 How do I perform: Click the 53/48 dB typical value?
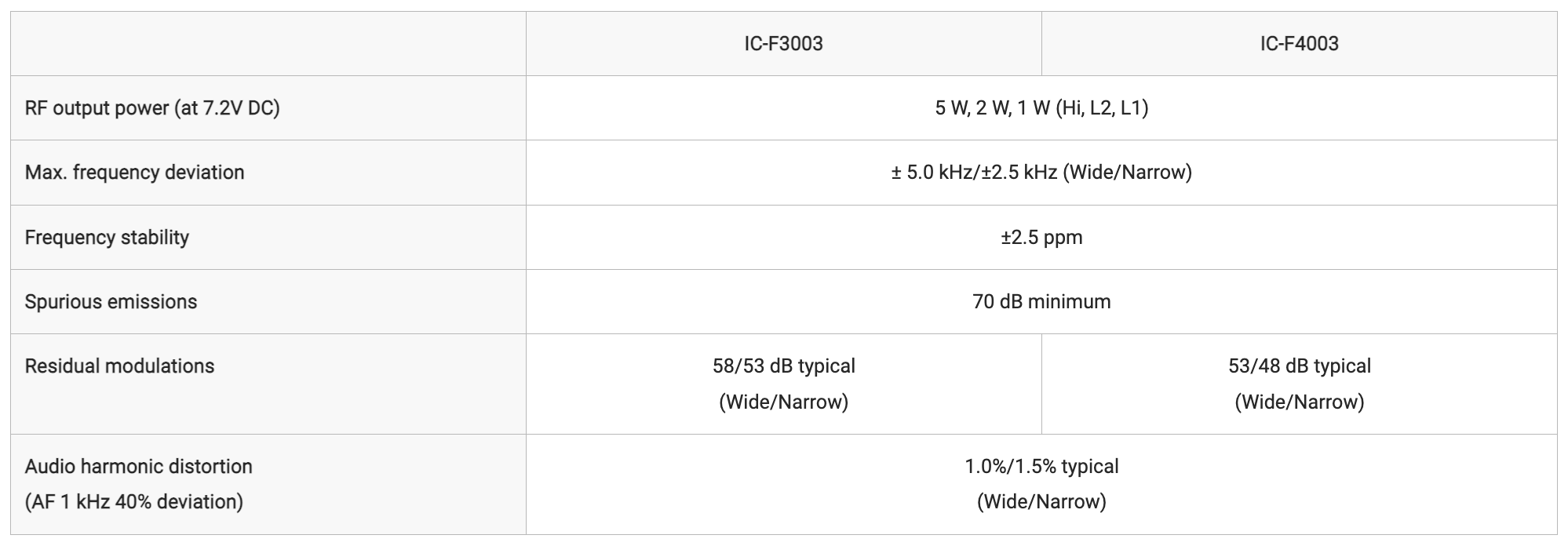pos(1299,366)
